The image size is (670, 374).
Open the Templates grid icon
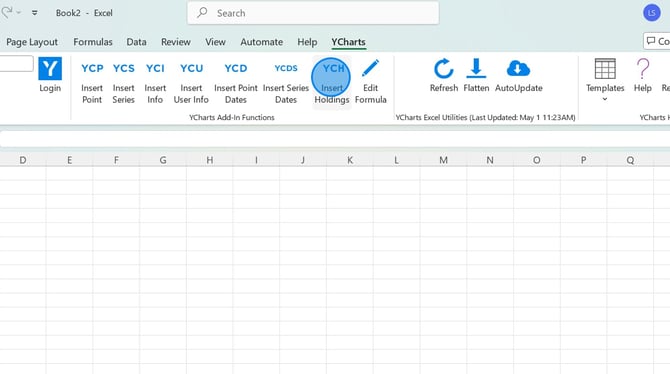[605, 69]
